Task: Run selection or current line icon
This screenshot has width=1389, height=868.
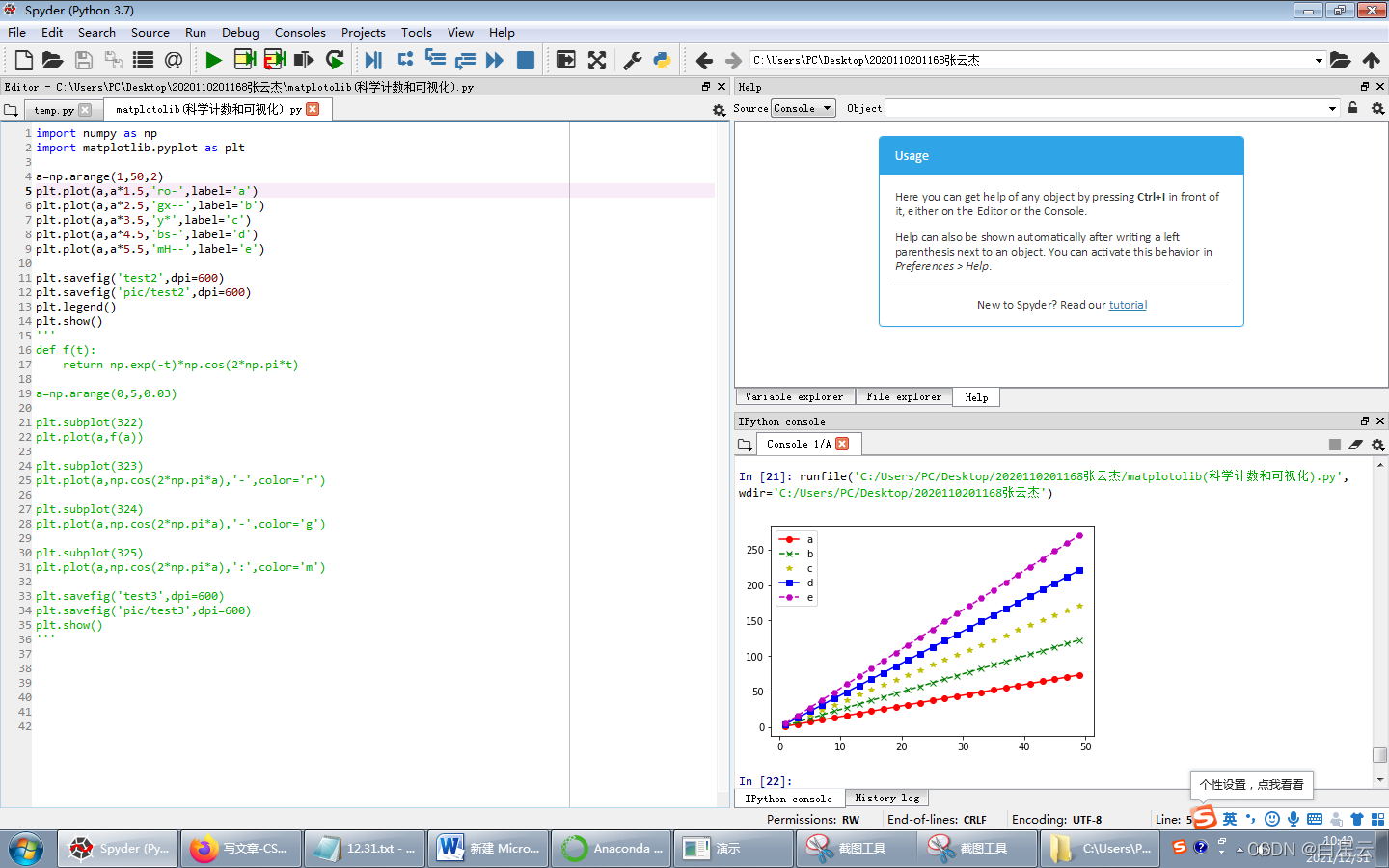Action: click(x=304, y=60)
